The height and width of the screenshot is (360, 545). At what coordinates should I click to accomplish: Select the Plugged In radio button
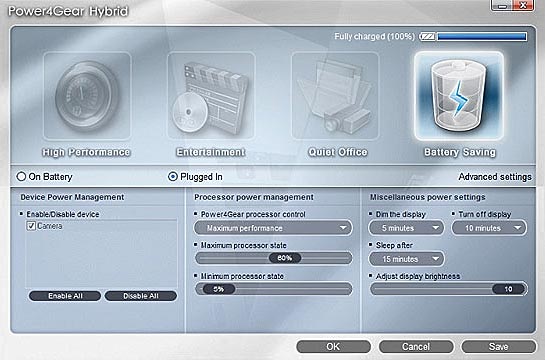click(x=173, y=177)
